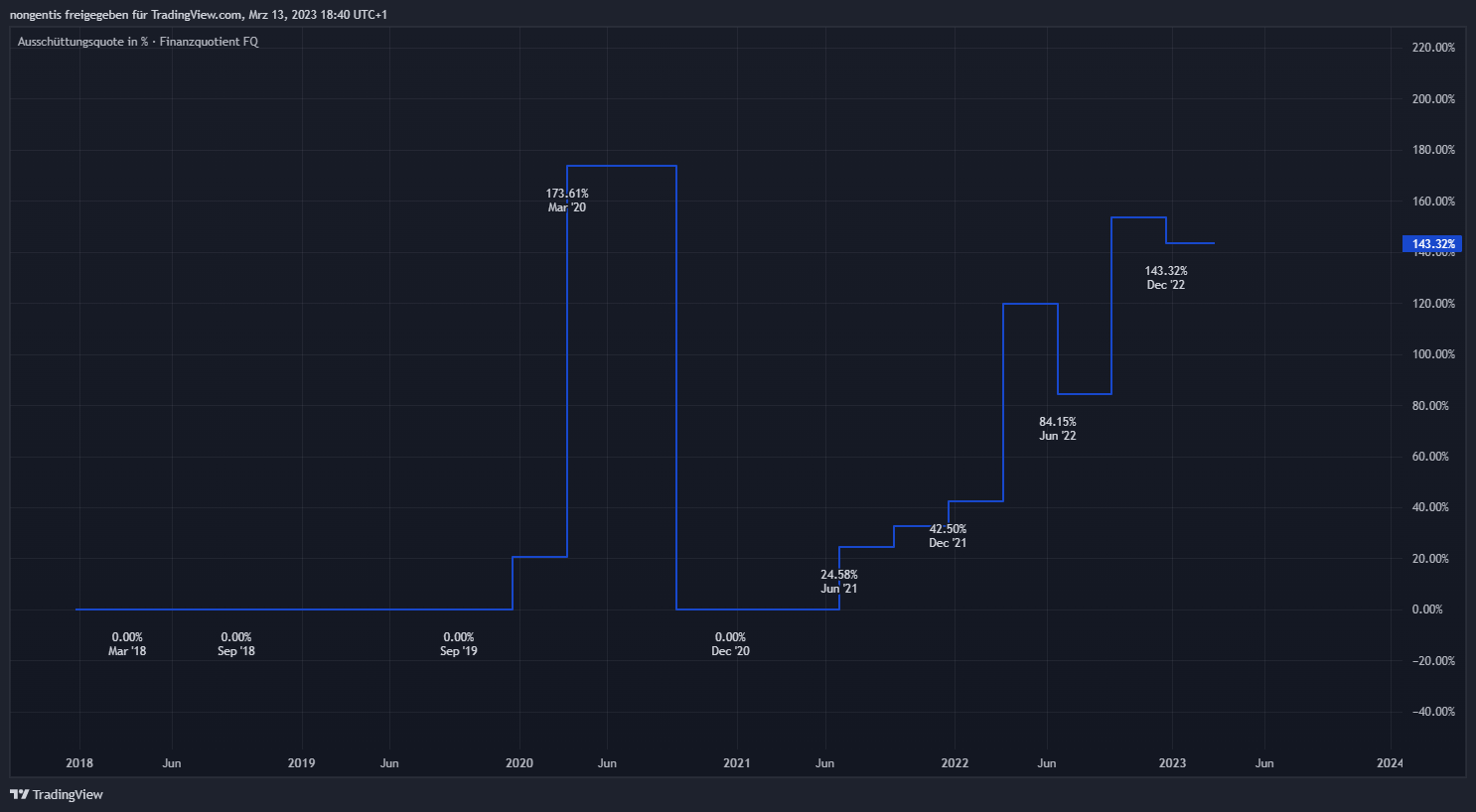
Task: Click the 2020 year marker on time axis
Action: (x=518, y=763)
